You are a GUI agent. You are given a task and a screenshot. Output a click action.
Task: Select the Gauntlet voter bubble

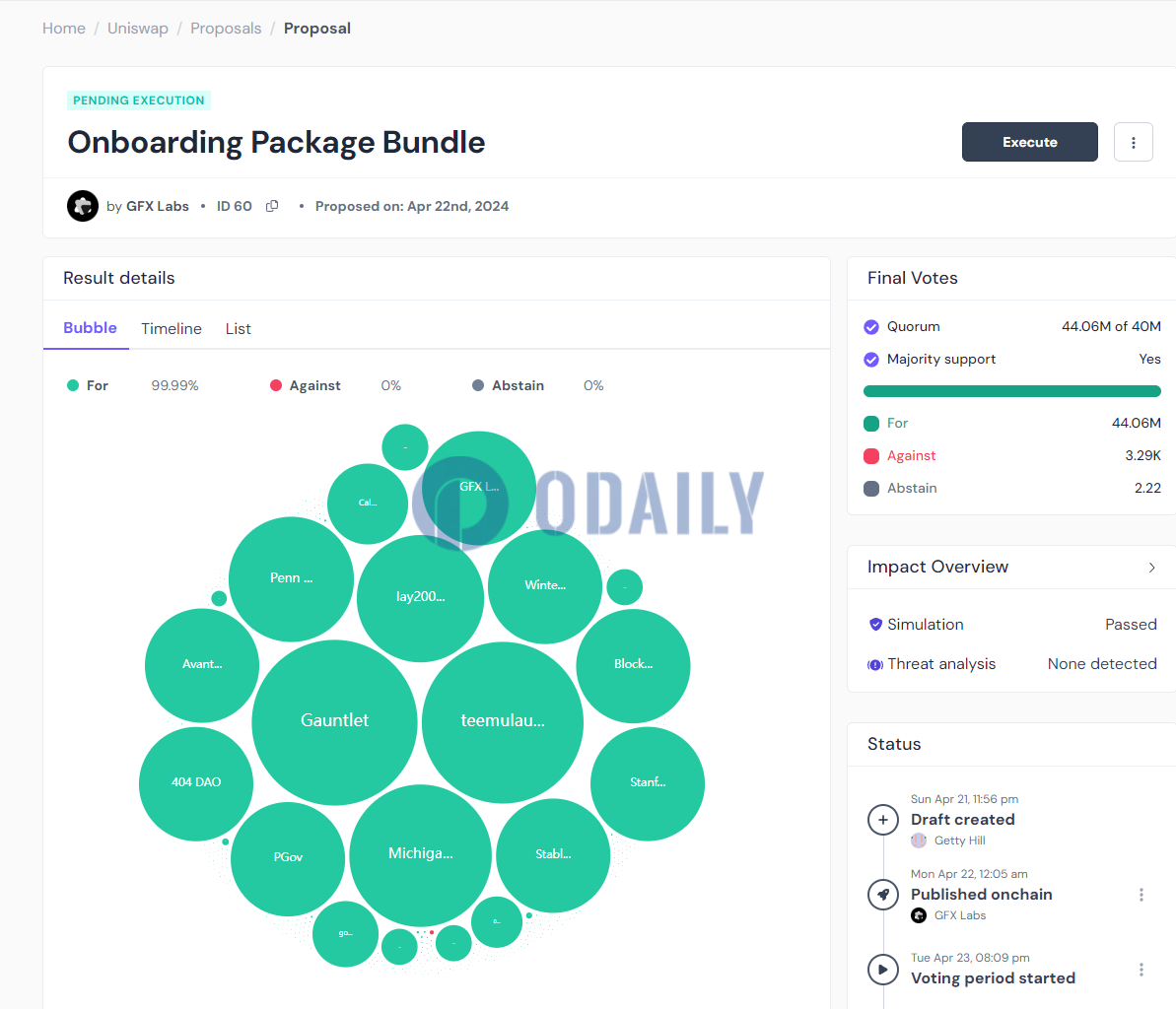[334, 722]
